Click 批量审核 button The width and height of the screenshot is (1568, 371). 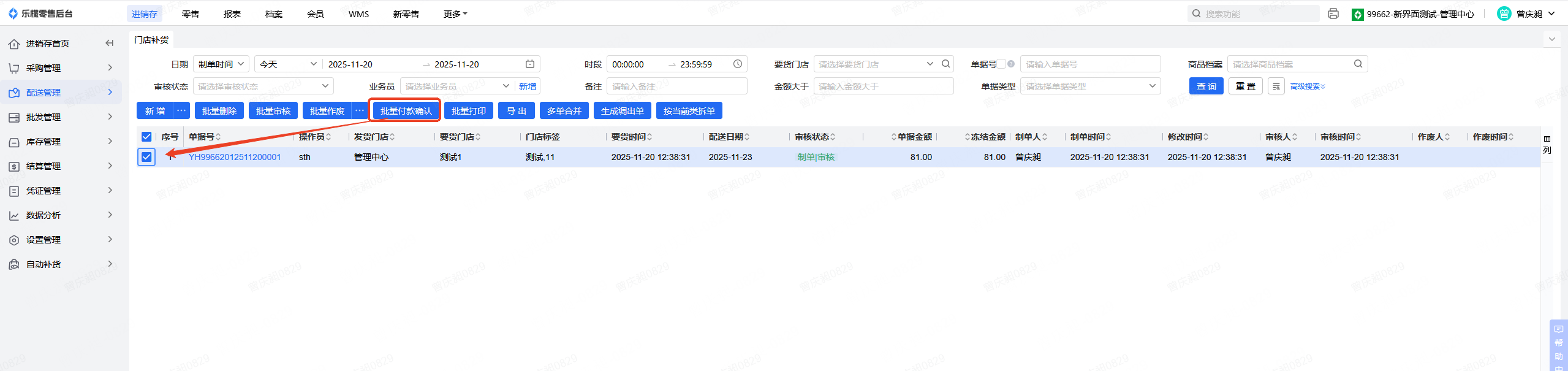pyautogui.click(x=273, y=110)
